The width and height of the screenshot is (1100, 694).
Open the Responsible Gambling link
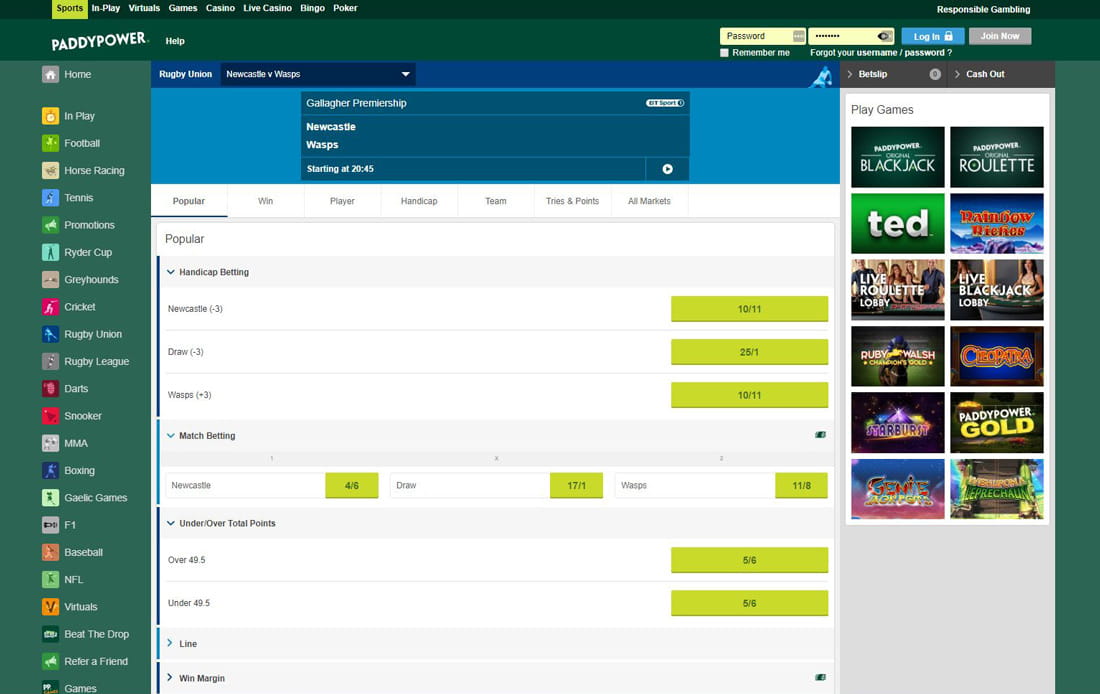point(984,10)
